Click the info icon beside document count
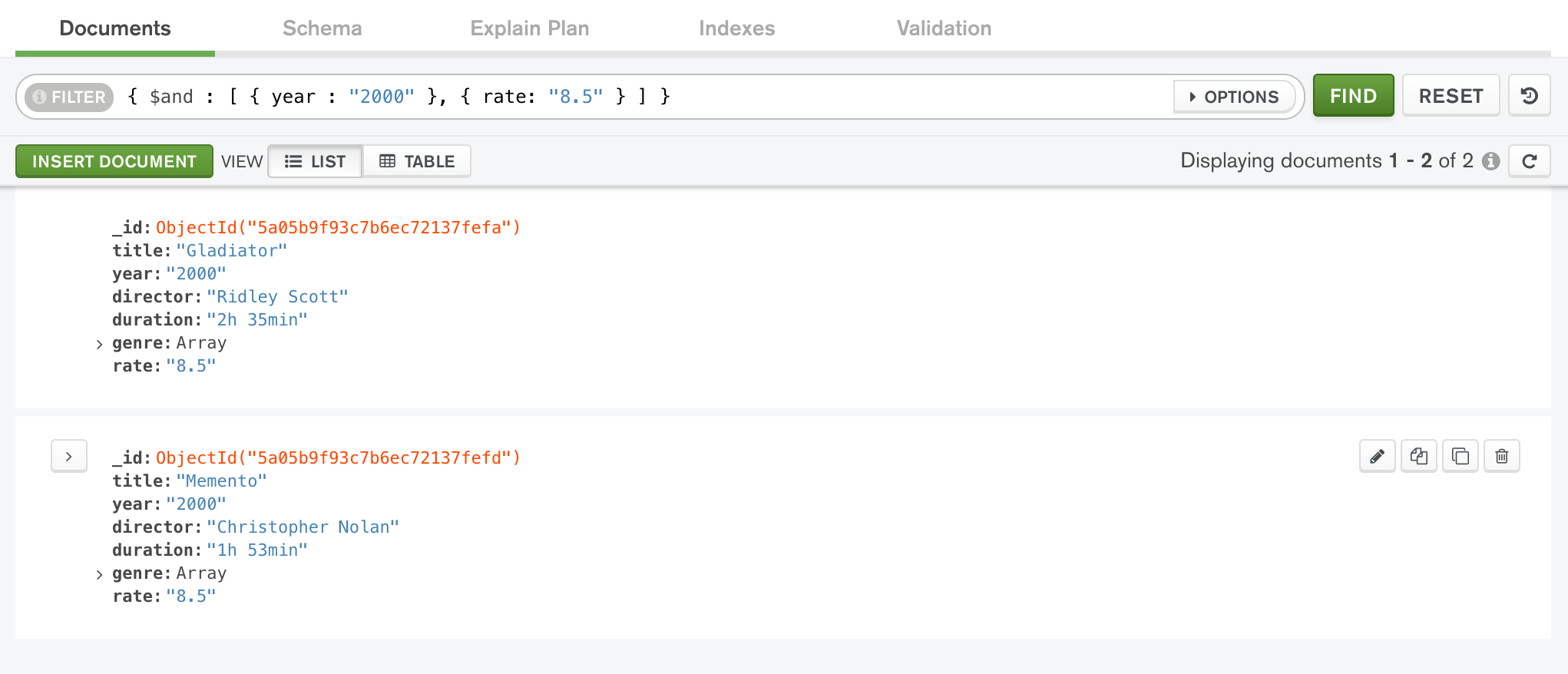1568x674 pixels. coord(1490,161)
